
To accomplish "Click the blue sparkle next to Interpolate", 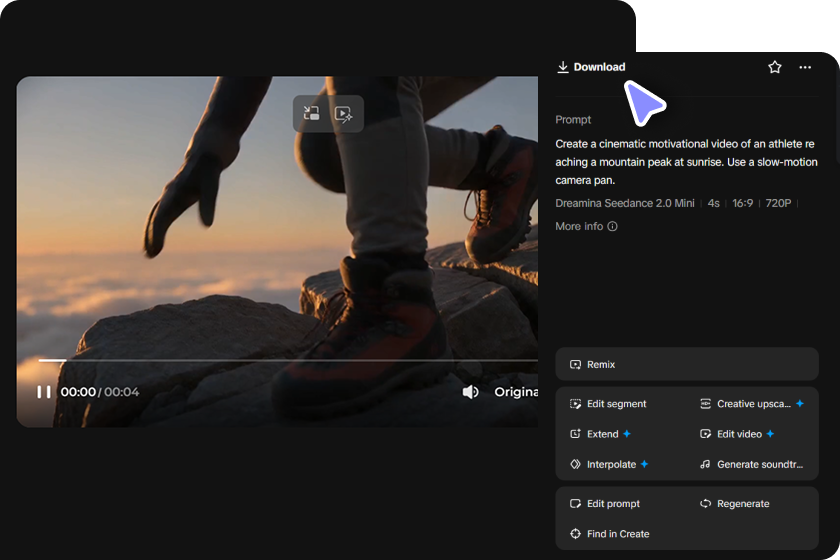I will [x=644, y=464].
